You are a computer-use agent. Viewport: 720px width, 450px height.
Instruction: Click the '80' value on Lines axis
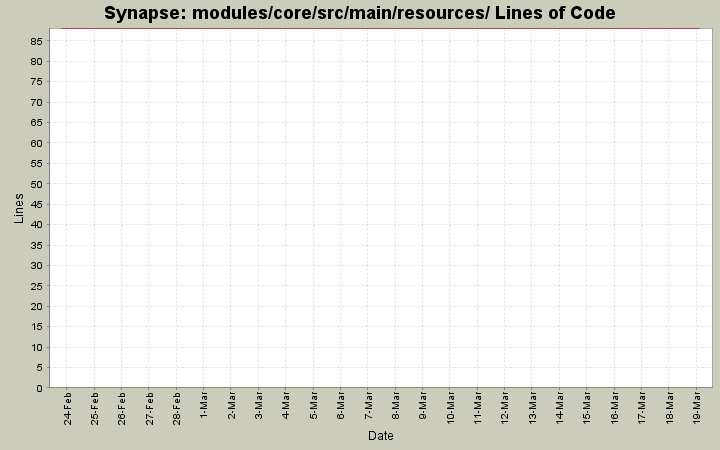[37, 62]
